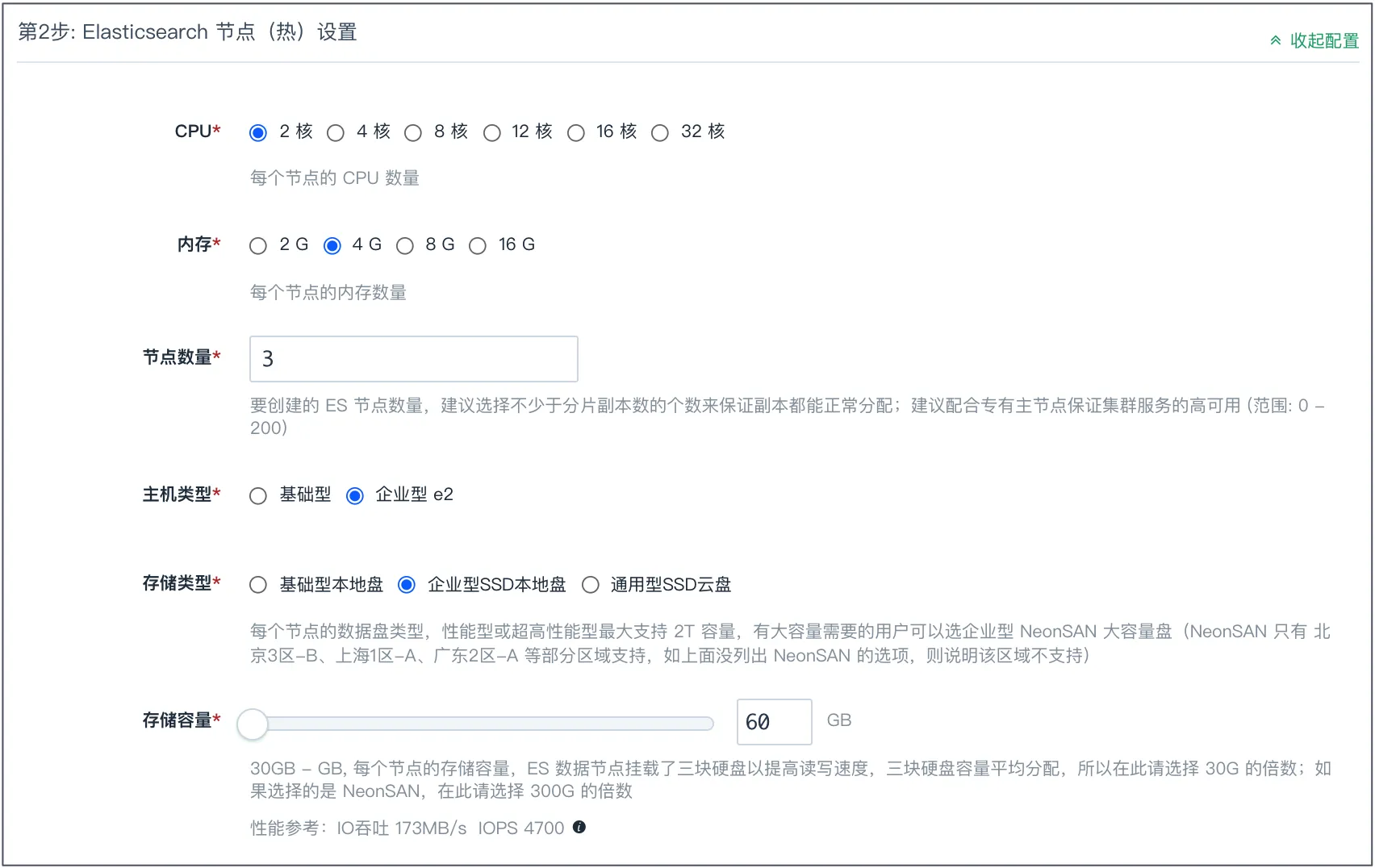Choose 基础型本地盘 storage type

(x=258, y=585)
